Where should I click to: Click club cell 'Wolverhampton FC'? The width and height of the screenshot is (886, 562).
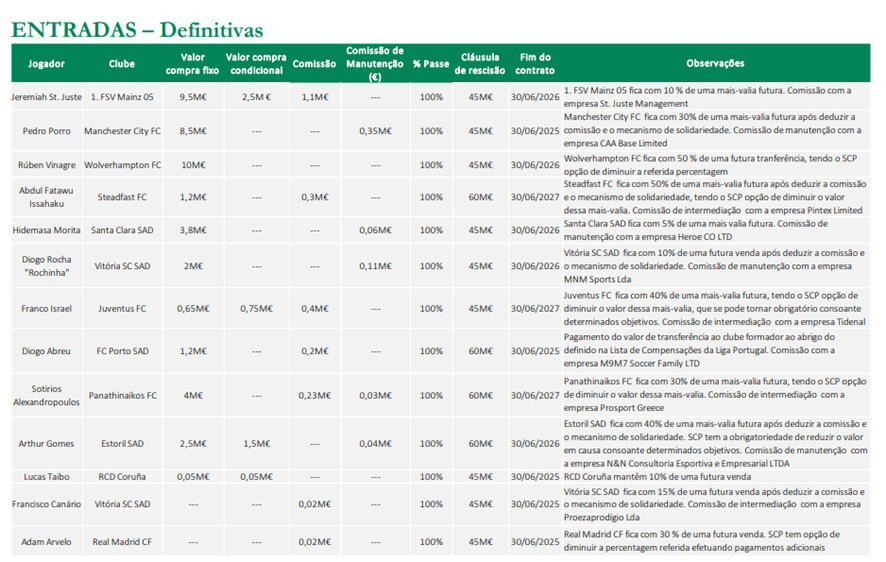[122, 165]
